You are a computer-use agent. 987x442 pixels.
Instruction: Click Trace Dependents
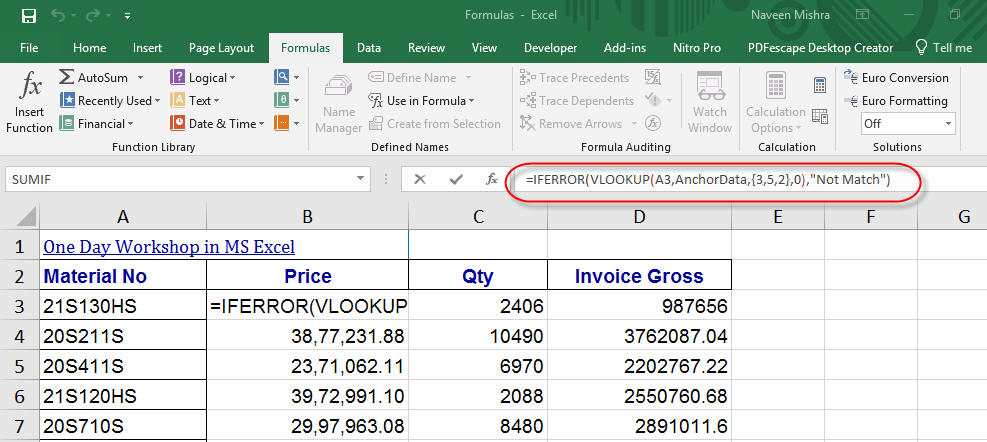(x=577, y=101)
